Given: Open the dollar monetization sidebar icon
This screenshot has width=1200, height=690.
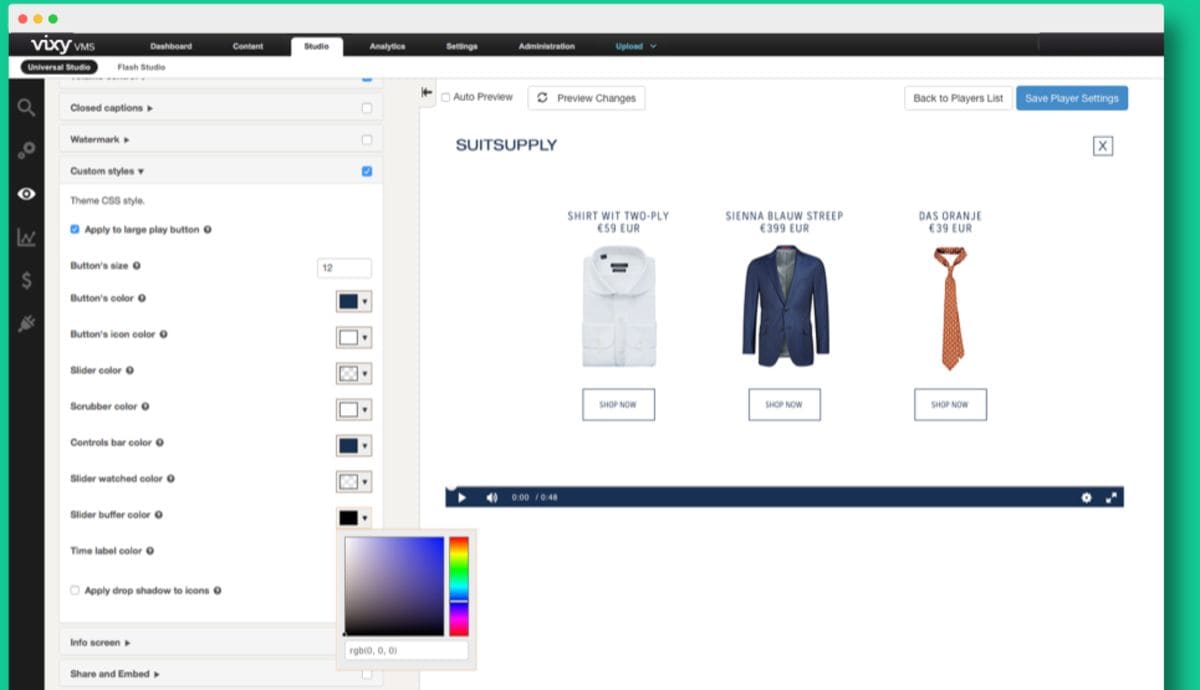Looking at the screenshot, I should point(27,281).
